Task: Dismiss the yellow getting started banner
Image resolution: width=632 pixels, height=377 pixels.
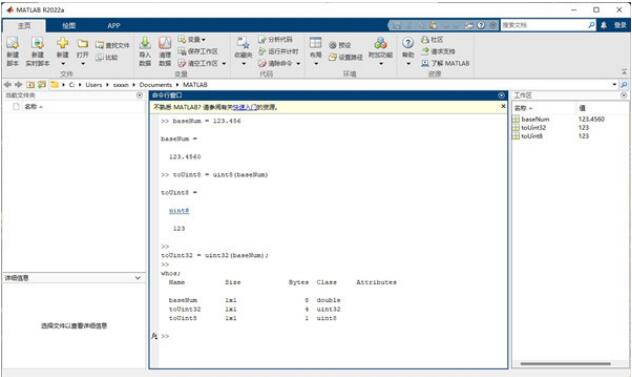Action: pyautogui.click(x=503, y=106)
